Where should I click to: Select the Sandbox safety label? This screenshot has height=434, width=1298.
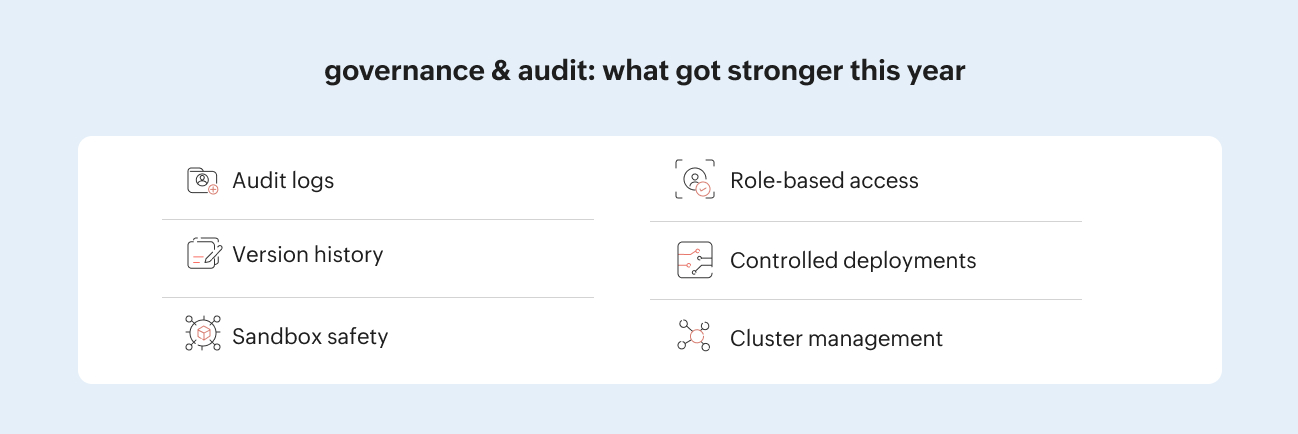coord(310,336)
